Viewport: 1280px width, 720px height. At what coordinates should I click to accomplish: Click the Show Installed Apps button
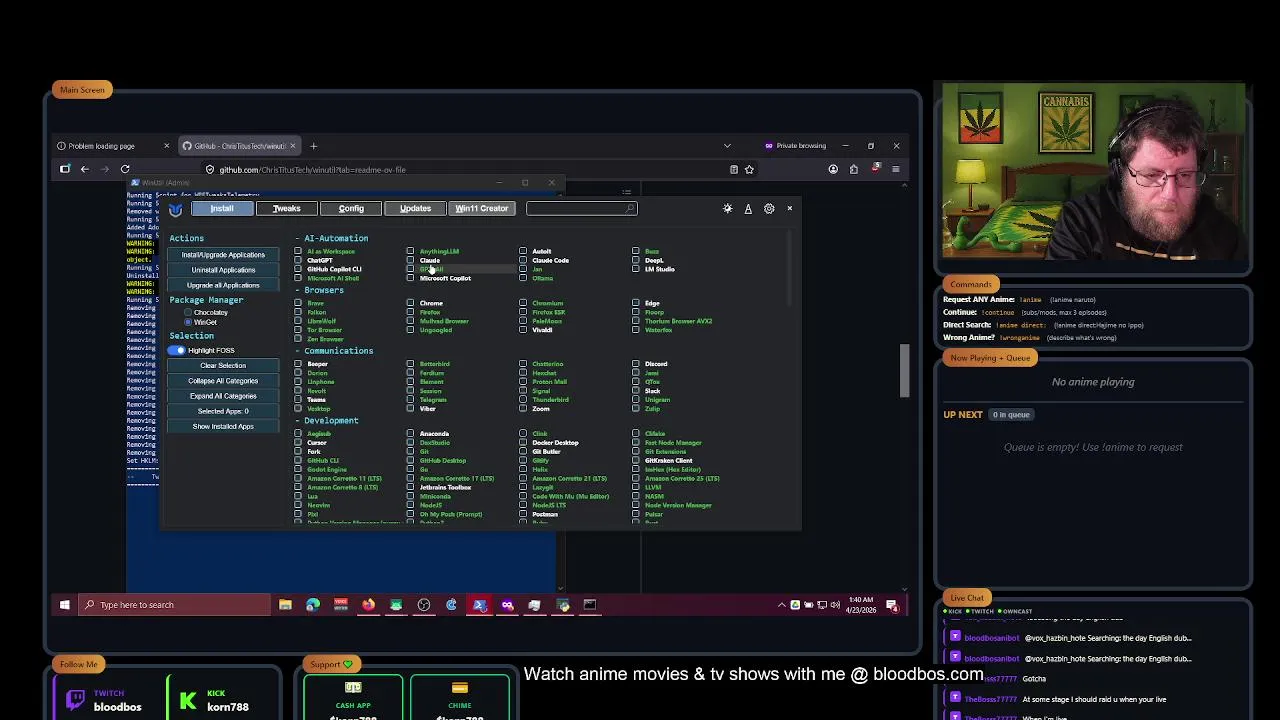pyautogui.click(x=223, y=426)
